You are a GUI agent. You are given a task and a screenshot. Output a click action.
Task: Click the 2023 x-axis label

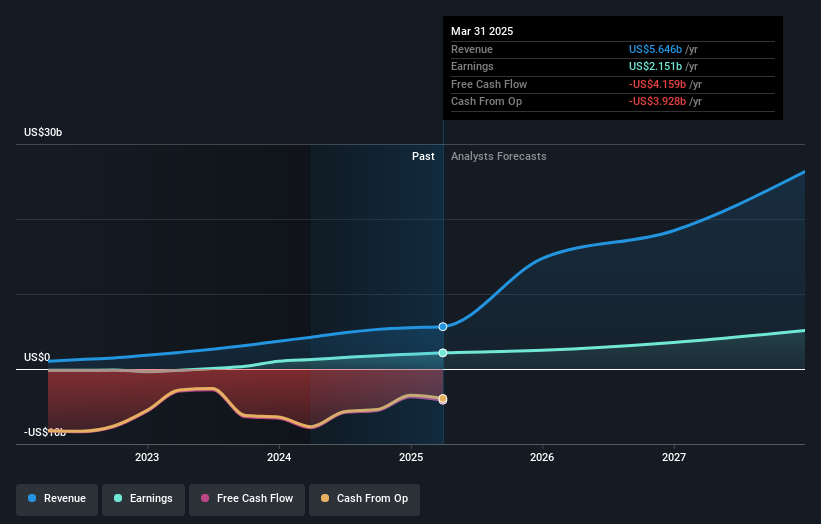(x=147, y=458)
